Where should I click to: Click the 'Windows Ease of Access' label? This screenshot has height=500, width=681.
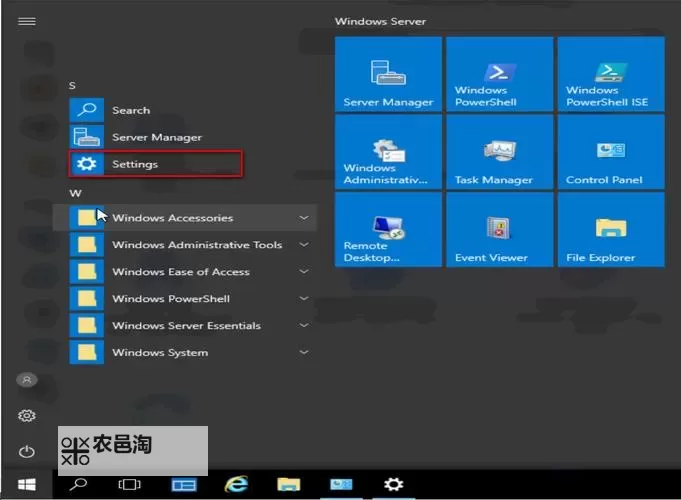(181, 272)
